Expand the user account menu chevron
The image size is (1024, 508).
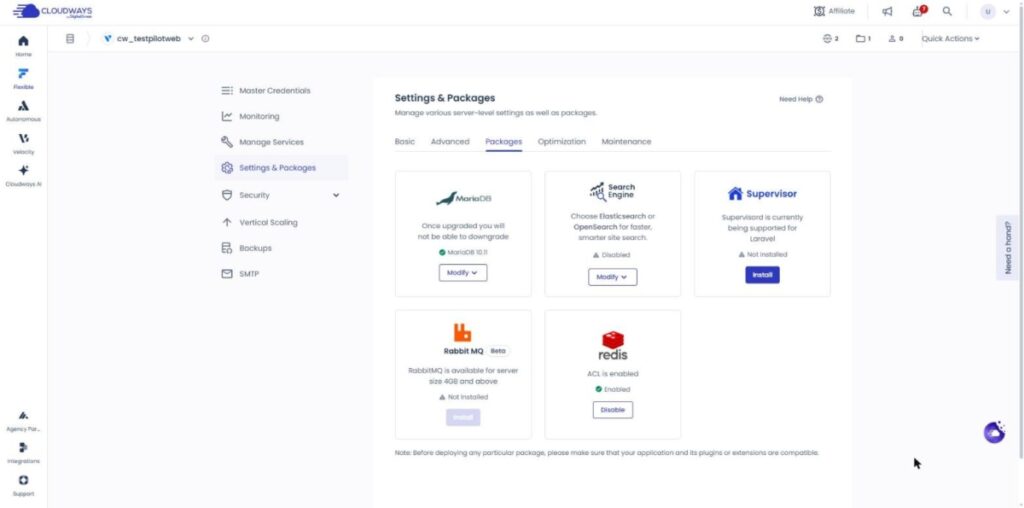pos(1006,11)
